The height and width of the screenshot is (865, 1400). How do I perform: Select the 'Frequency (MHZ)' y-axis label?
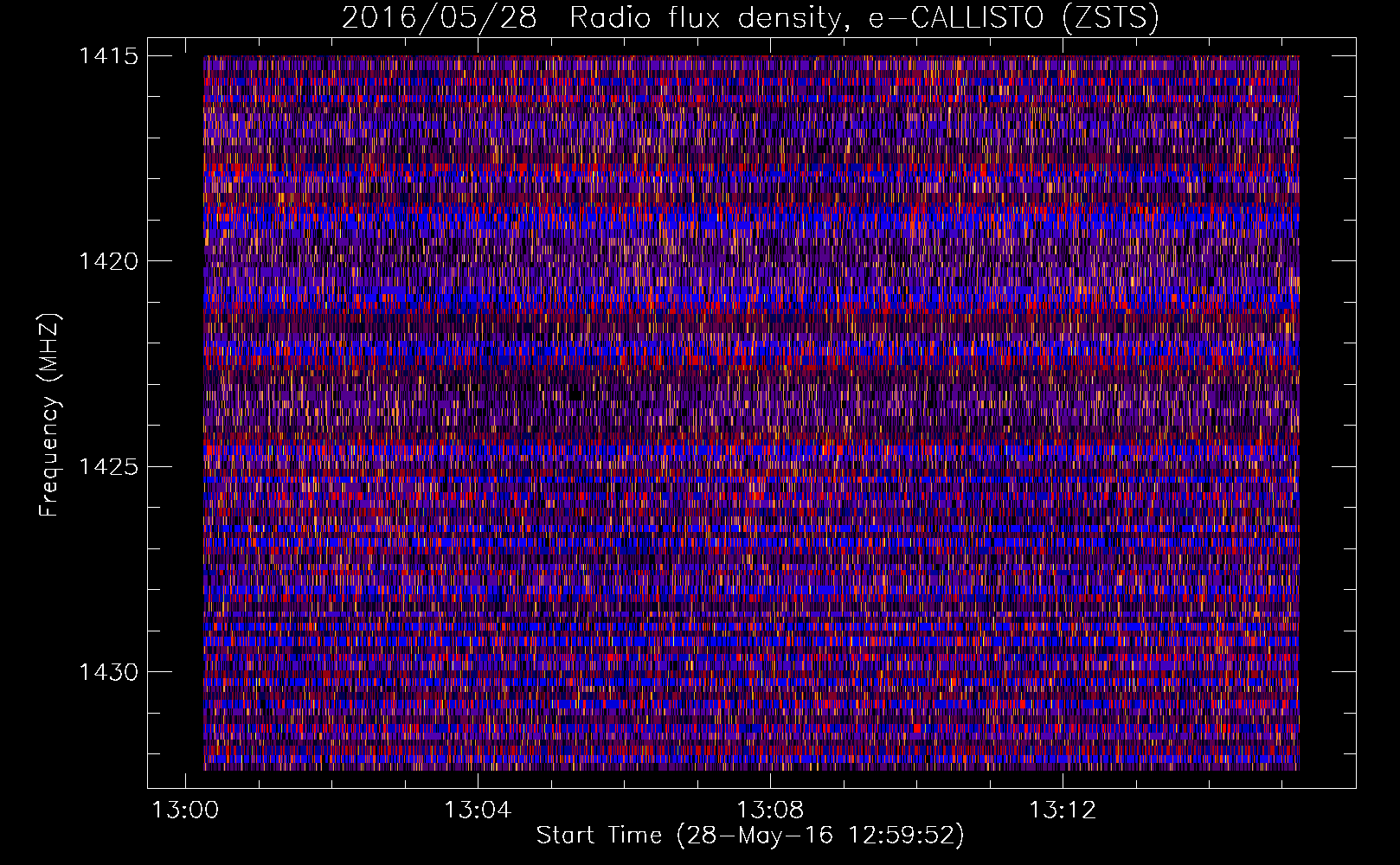tap(50, 415)
